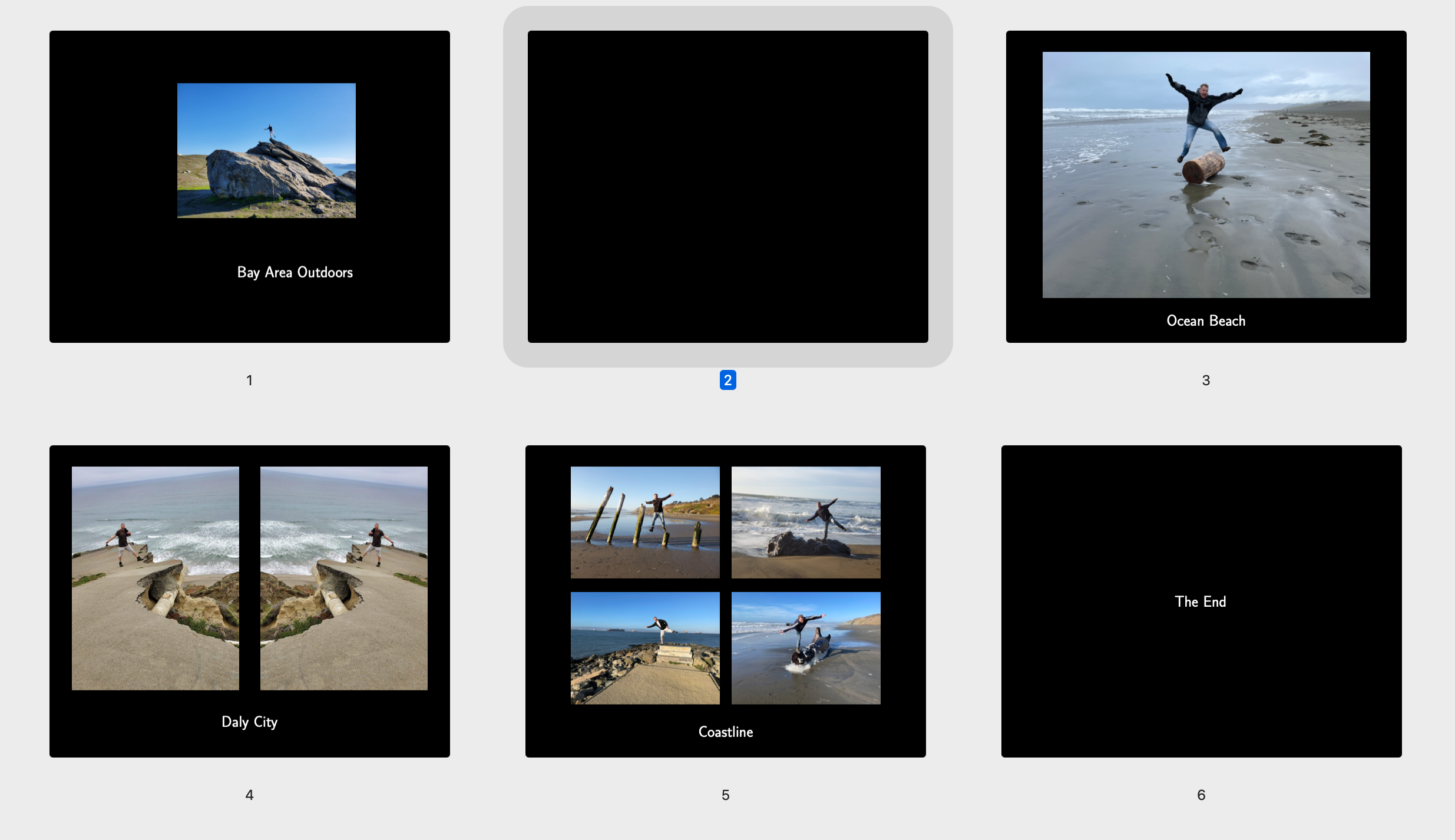Select The End slide thumbnail
The image size is (1455, 840).
[1202, 601]
